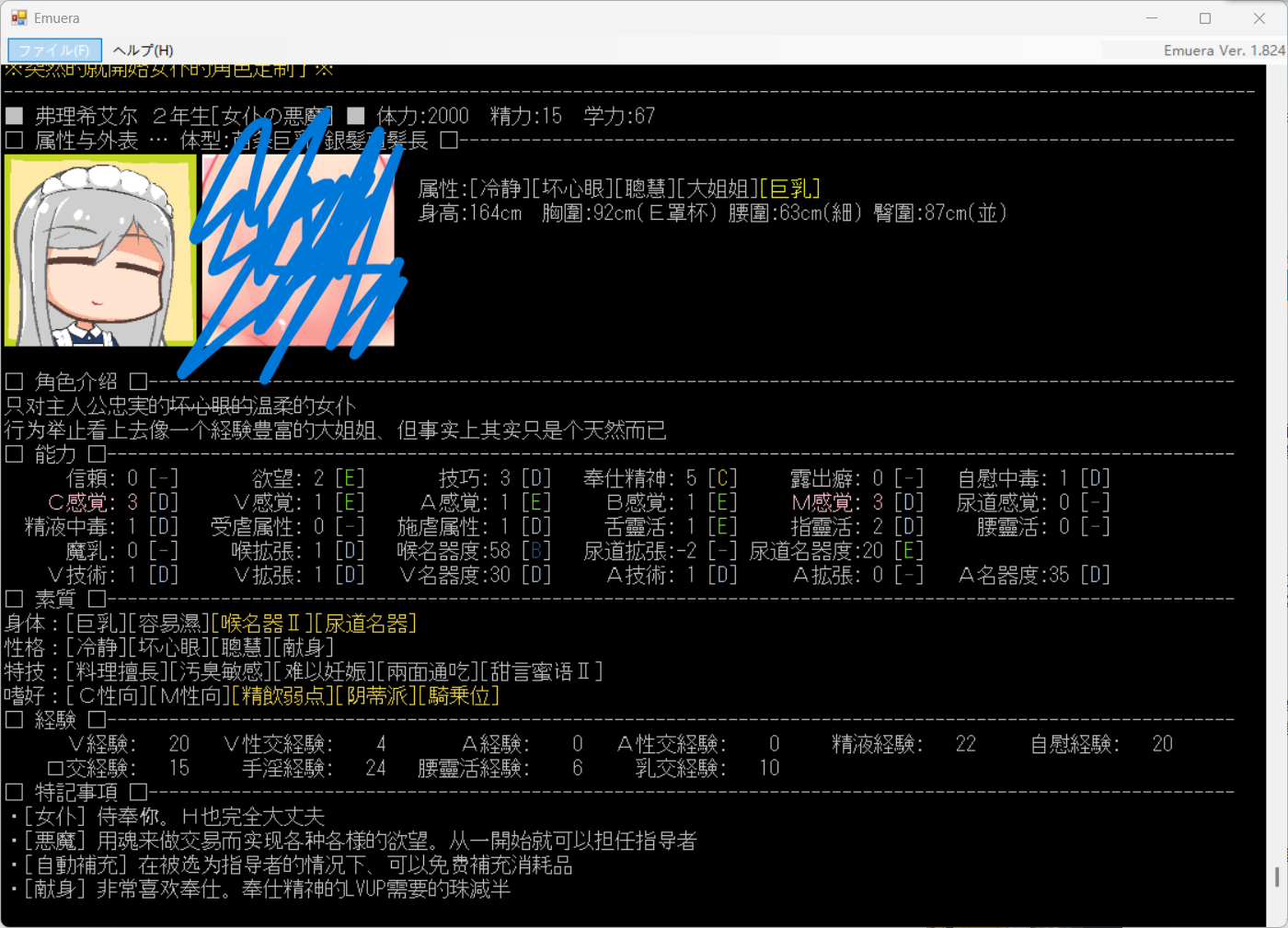Click the '能力' section header
Viewport: 1288px width, 928px height.
[55, 454]
